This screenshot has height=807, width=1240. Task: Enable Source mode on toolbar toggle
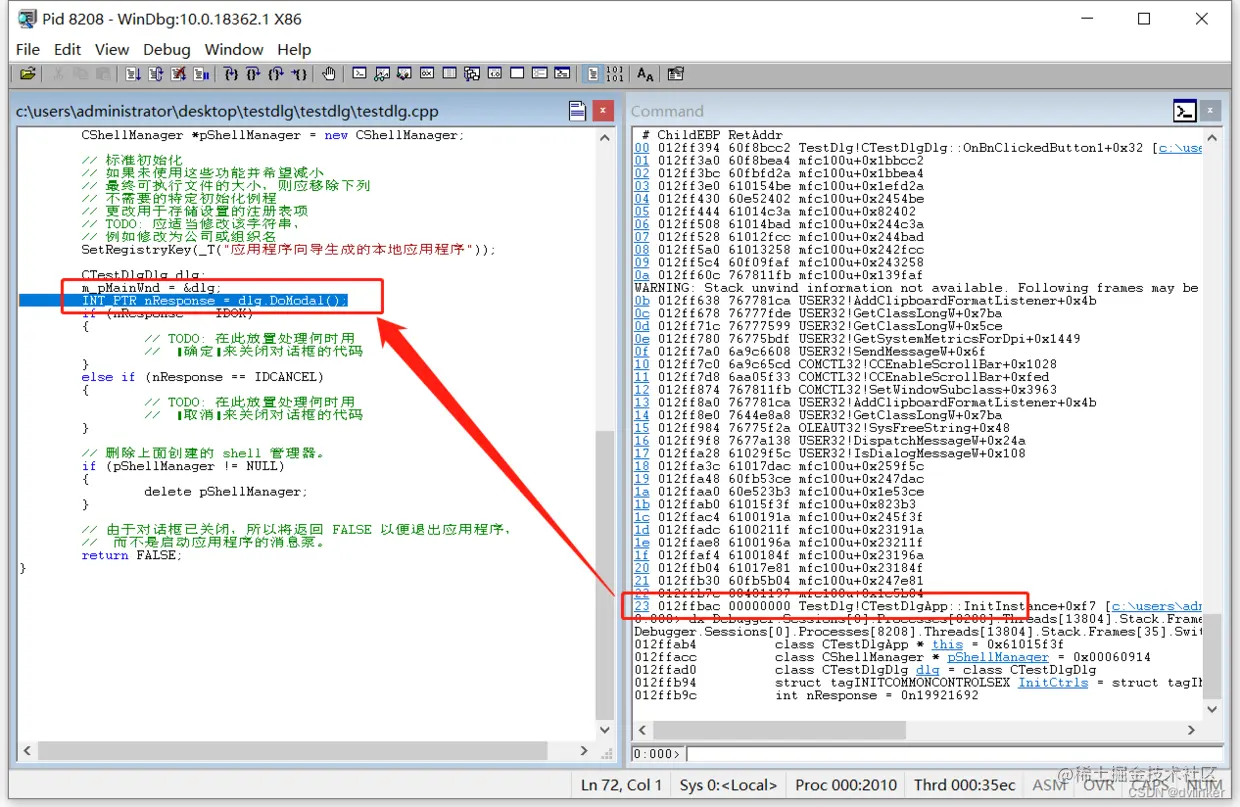coord(593,74)
